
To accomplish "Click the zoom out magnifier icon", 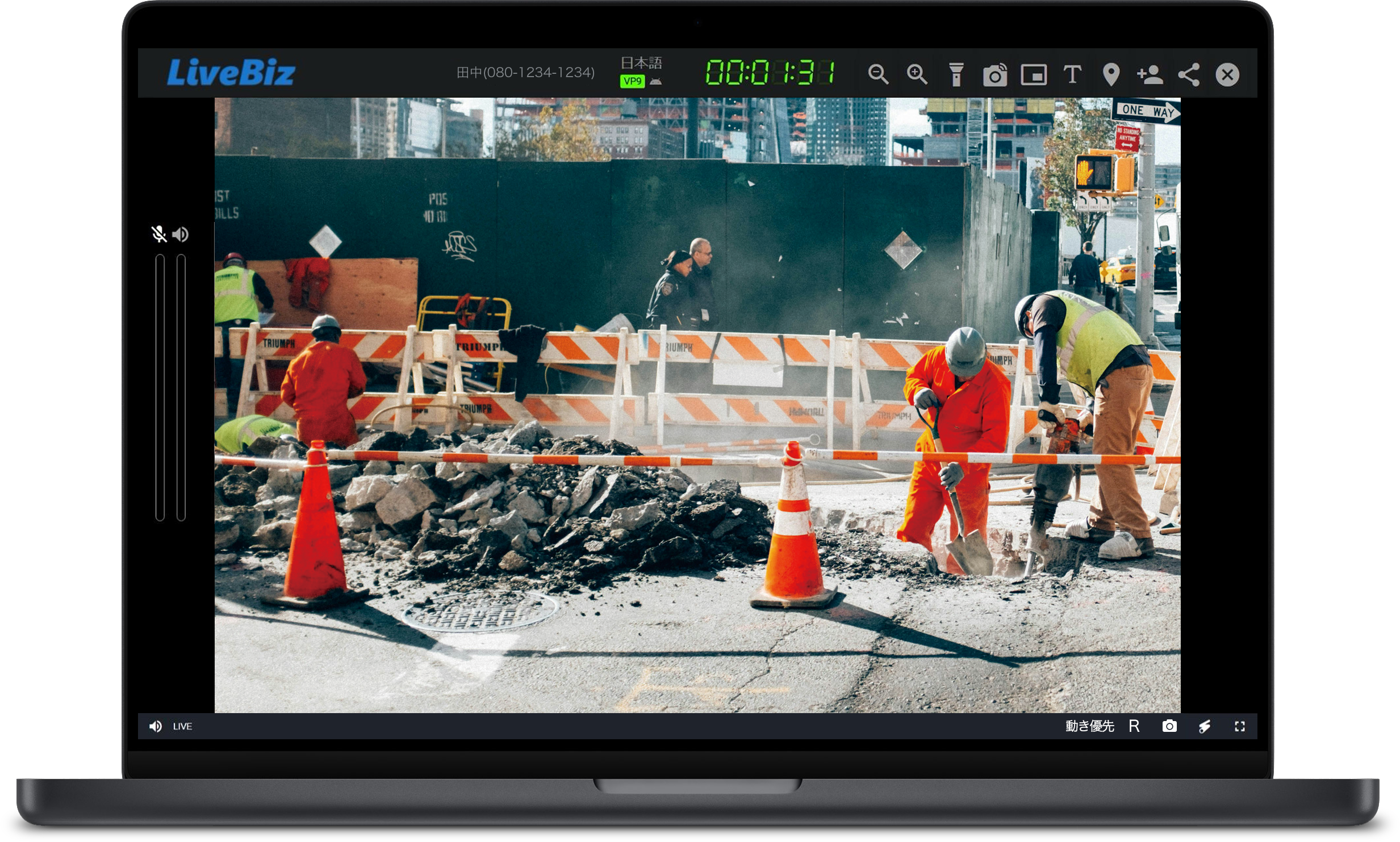I will tap(878, 74).
